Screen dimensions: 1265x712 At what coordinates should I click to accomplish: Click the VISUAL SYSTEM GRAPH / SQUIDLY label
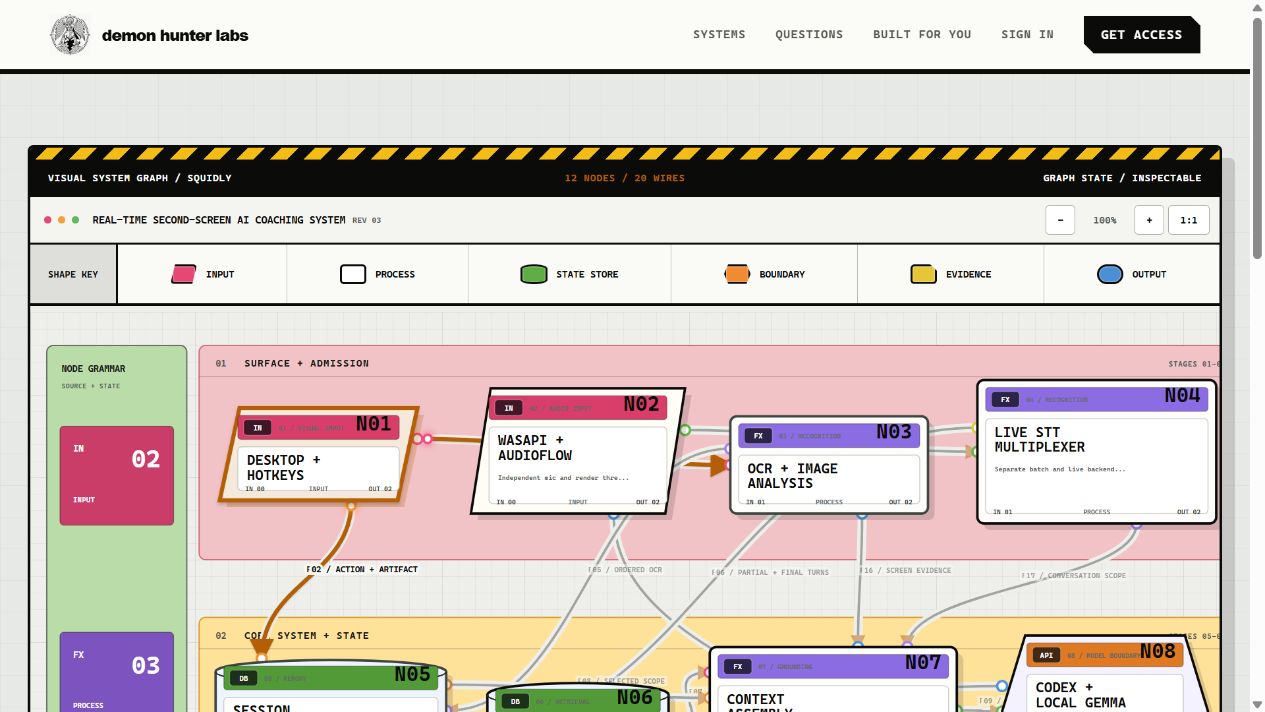tap(140, 178)
